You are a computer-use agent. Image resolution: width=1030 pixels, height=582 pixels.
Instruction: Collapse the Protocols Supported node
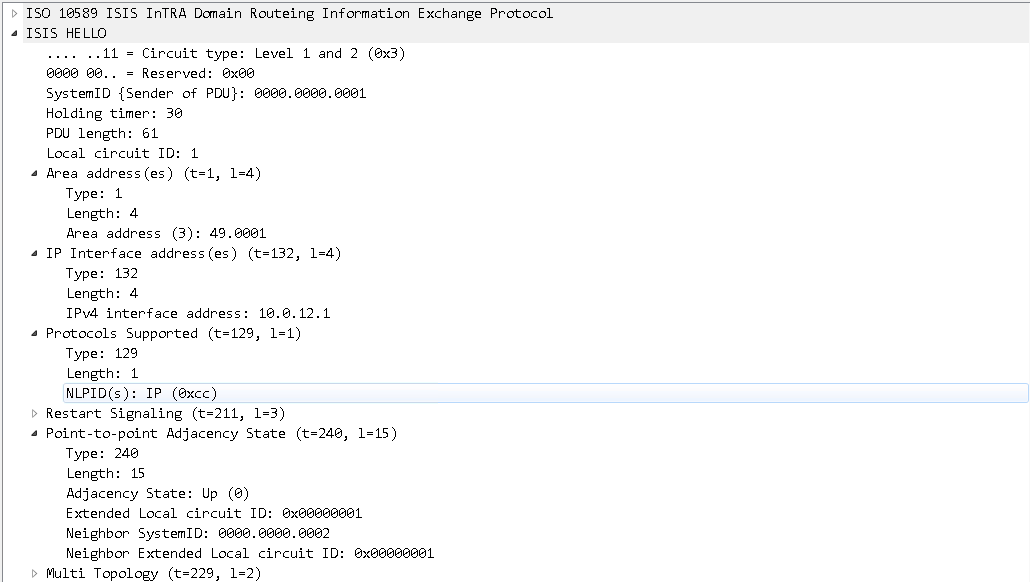(x=34, y=333)
